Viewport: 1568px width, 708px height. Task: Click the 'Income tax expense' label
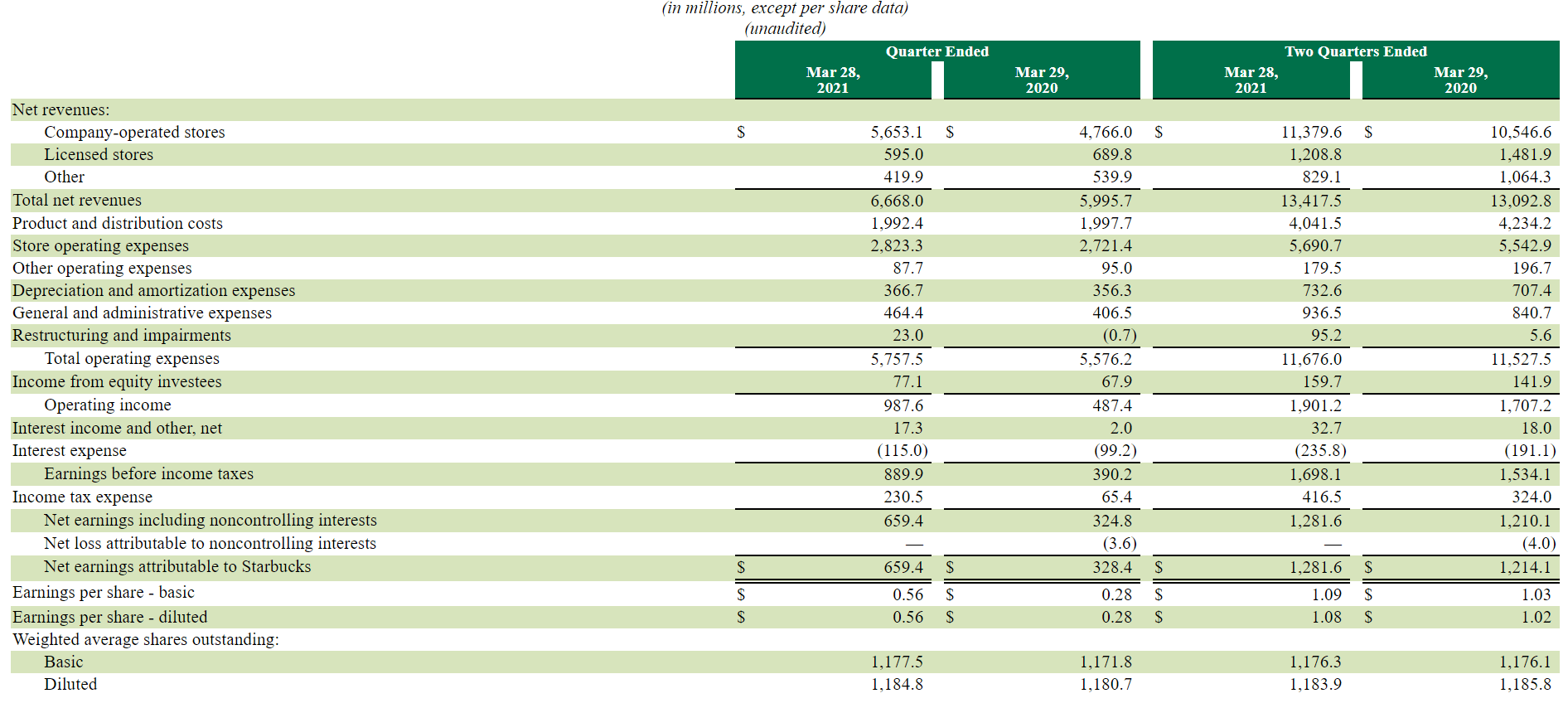click(x=82, y=497)
